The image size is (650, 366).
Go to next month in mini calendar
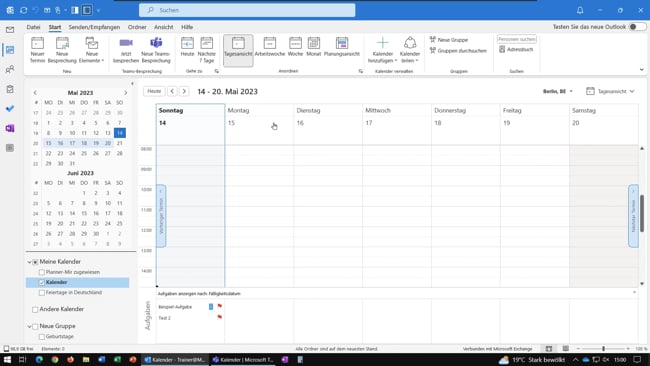[125, 93]
